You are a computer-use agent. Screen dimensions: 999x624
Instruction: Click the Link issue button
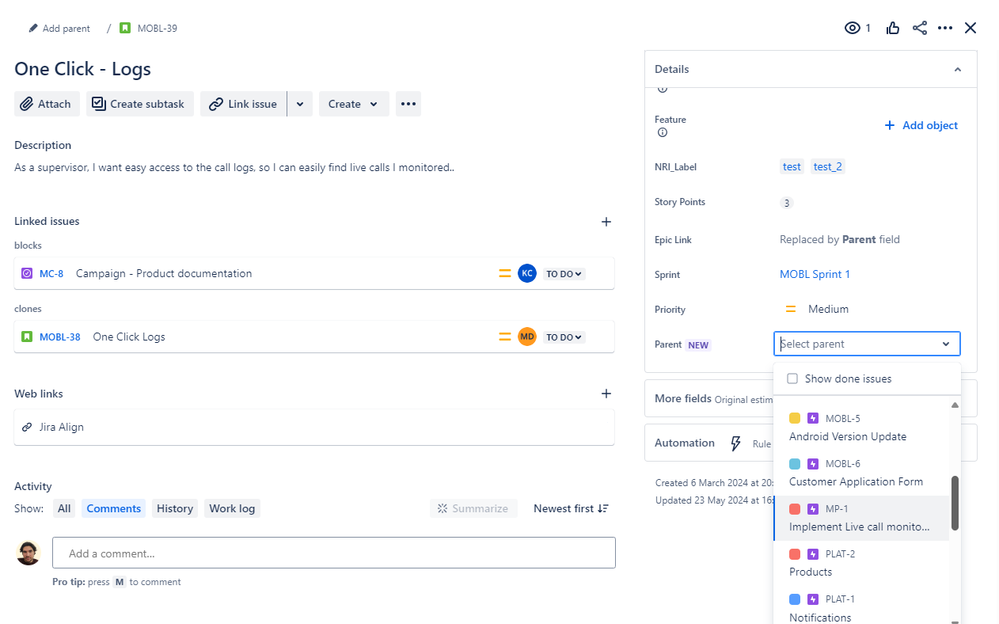pyautogui.click(x=243, y=104)
